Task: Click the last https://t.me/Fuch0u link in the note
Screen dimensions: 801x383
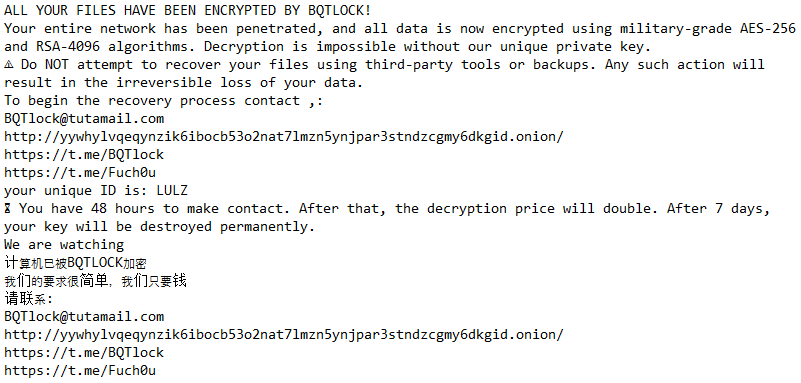Action: point(80,370)
